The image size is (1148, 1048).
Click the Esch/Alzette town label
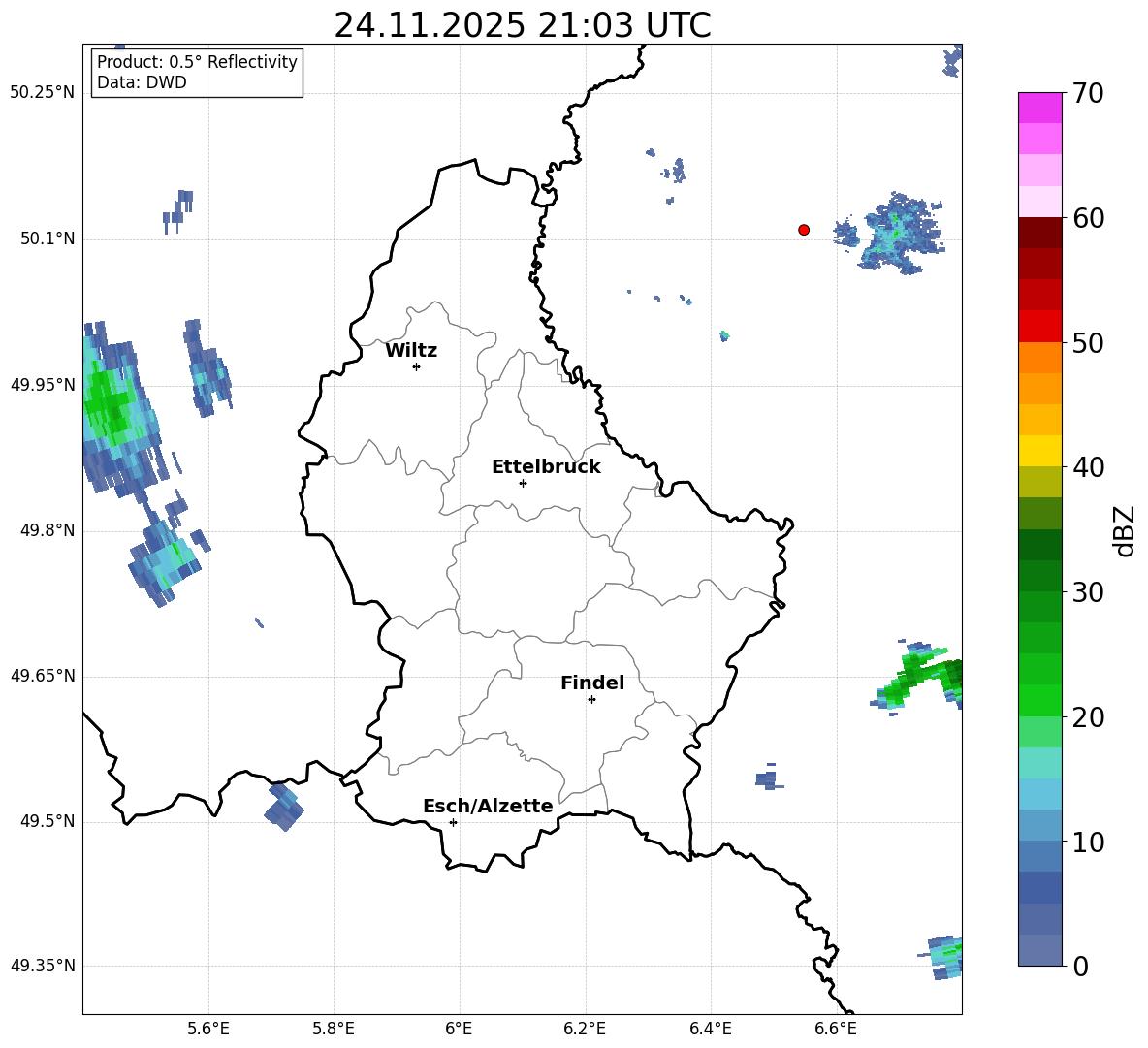pyautogui.click(x=488, y=807)
